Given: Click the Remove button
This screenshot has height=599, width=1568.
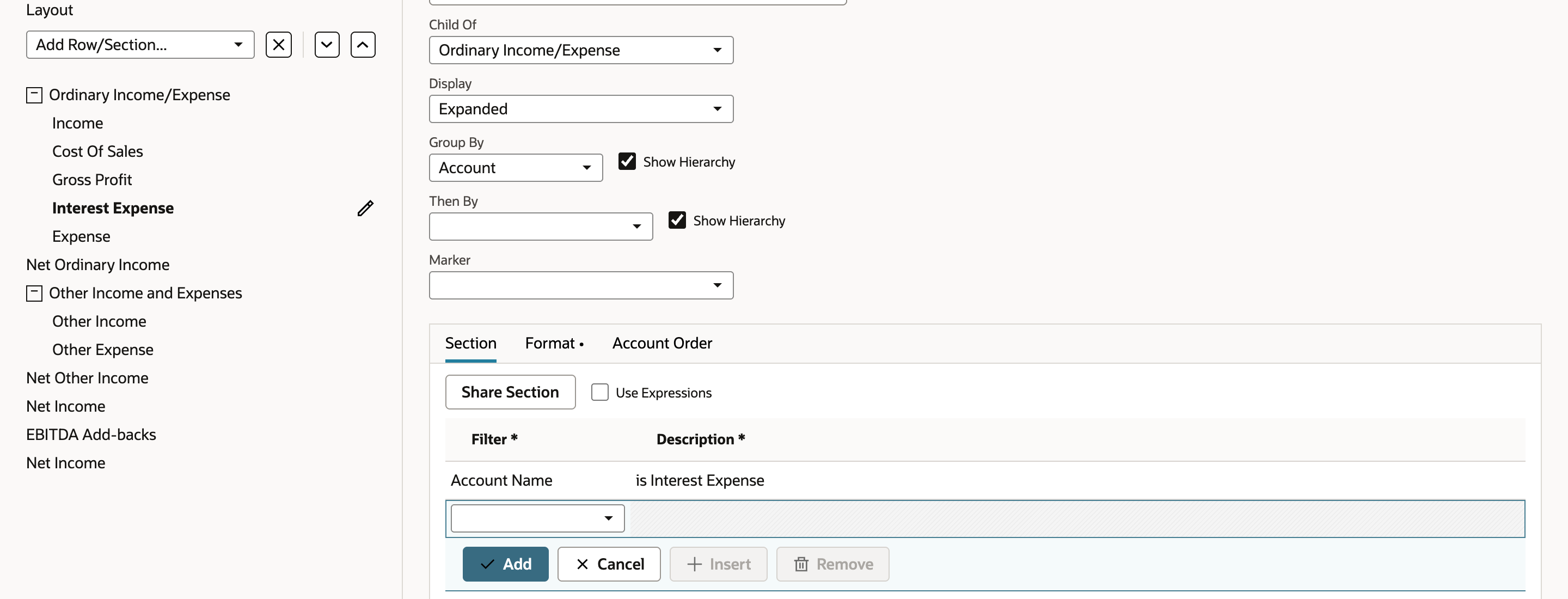Looking at the screenshot, I should pyautogui.click(x=832, y=564).
